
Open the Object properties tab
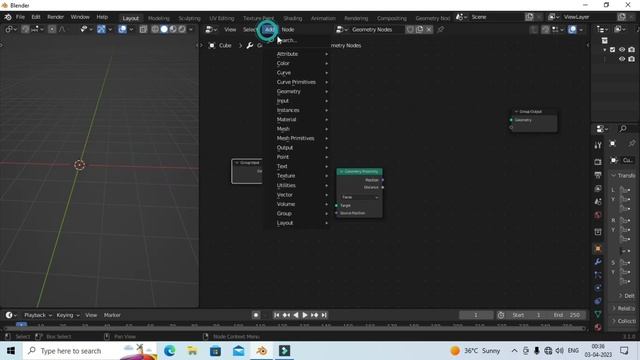598,249
